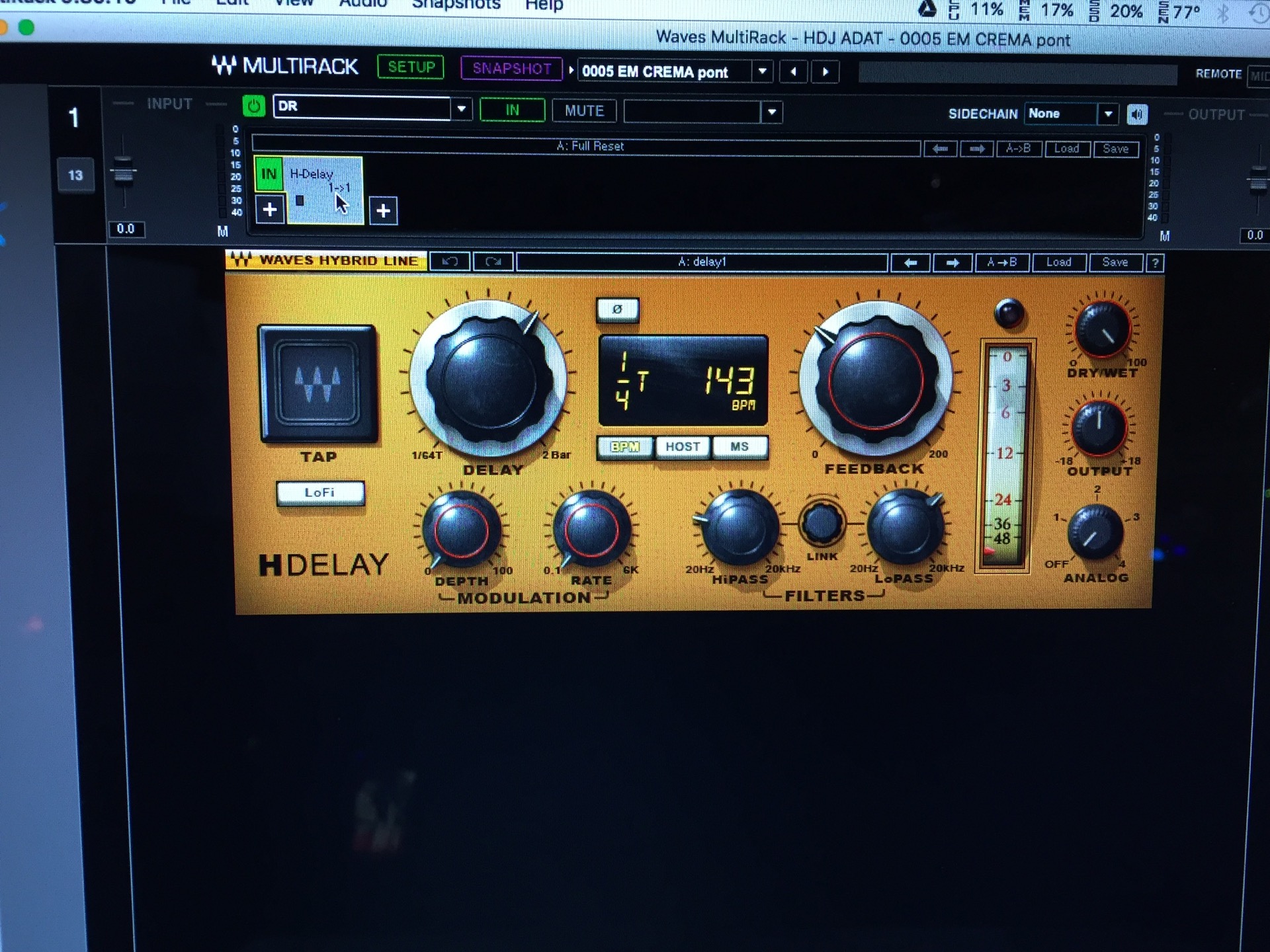Screen dimensions: 1270x952
Task: Click the phase invert Ø button
Action: [617, 309]
